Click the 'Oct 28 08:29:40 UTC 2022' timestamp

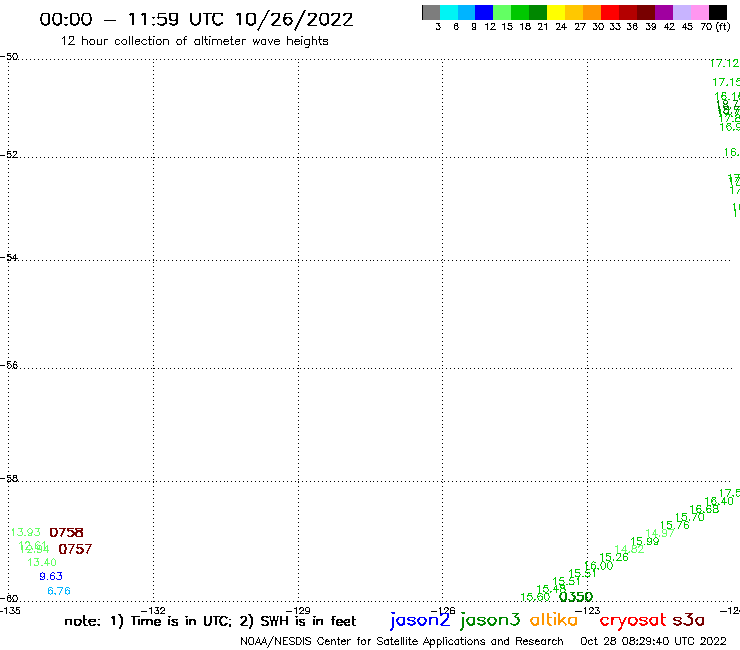[x=653, y=641]
